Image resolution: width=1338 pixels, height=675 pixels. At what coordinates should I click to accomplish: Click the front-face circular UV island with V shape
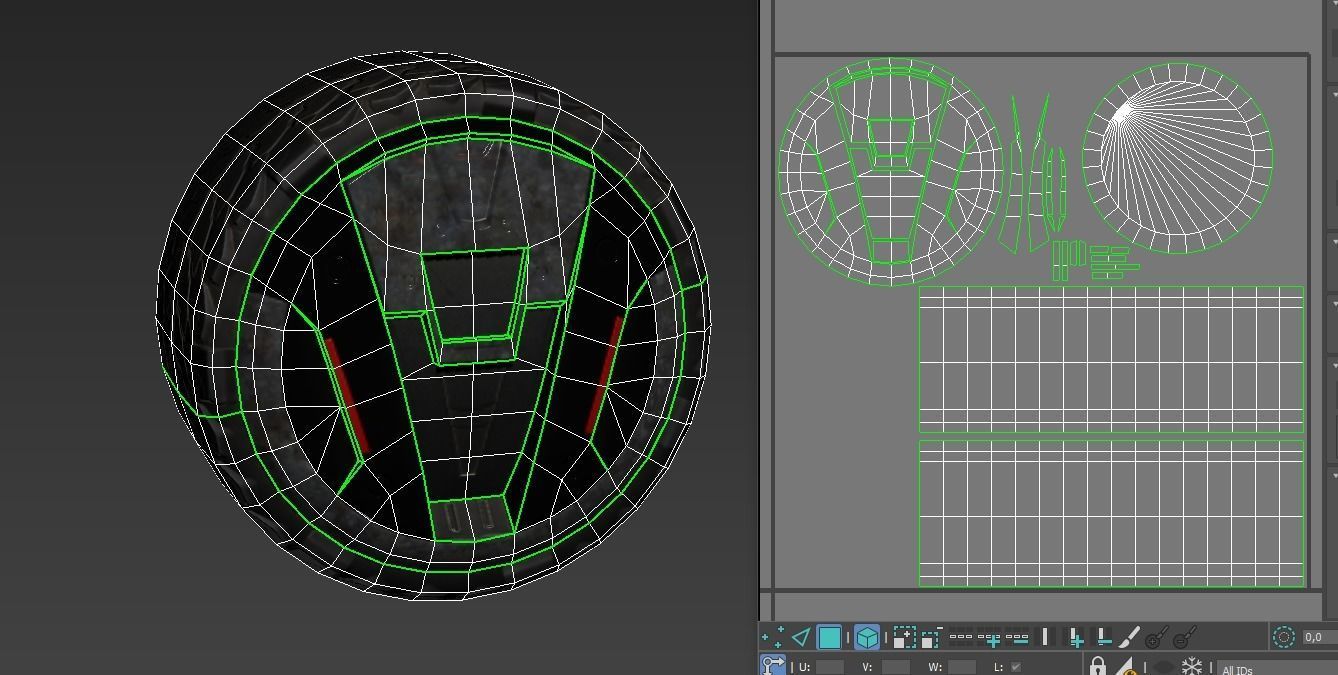click(x=890, y=171)
